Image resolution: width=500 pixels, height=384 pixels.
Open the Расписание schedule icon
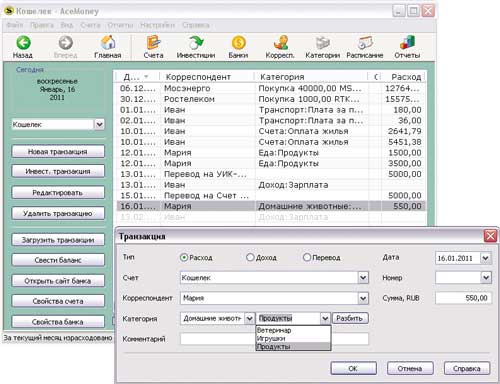[365, 43]
